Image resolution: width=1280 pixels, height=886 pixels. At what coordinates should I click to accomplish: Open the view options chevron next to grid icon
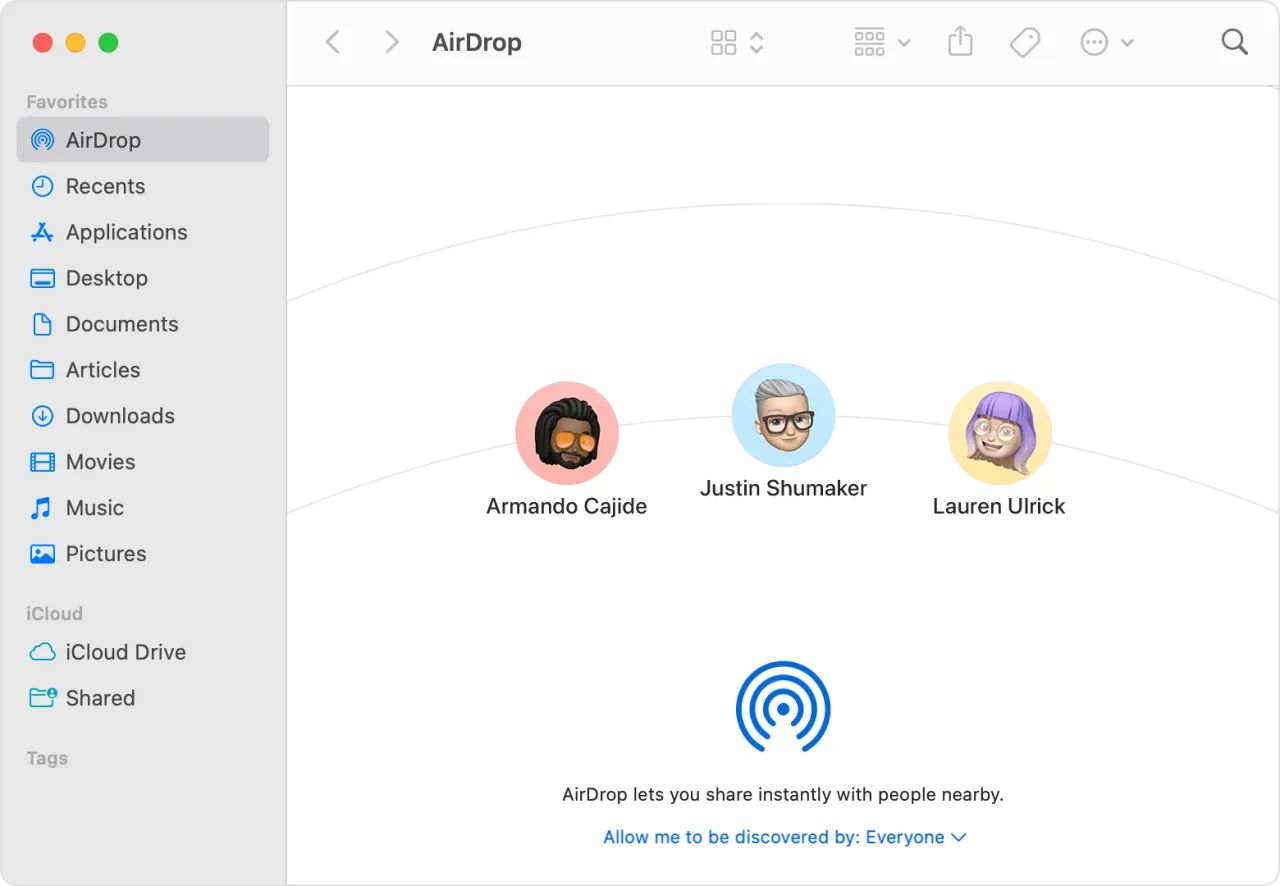point(757,42)
